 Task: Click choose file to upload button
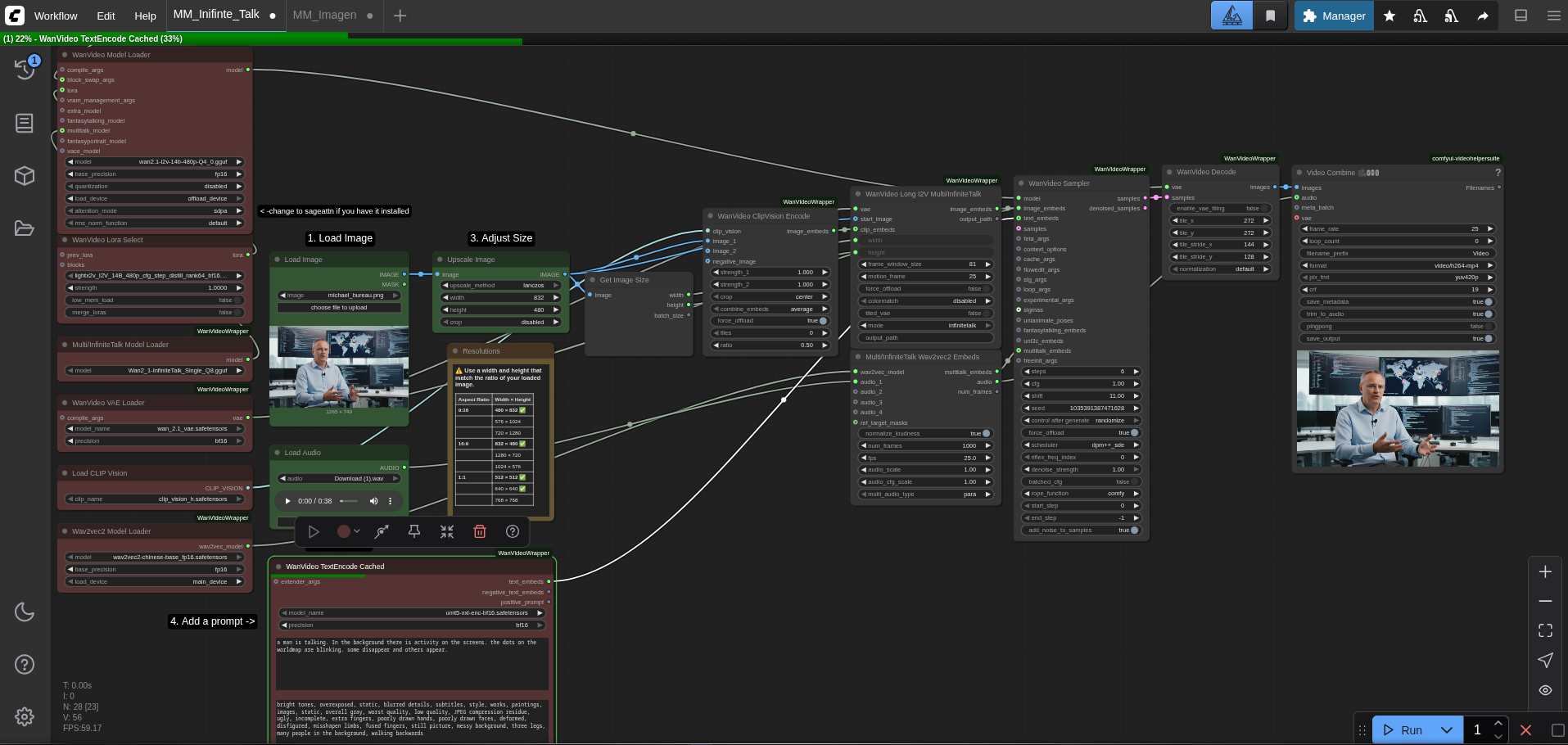339,308
